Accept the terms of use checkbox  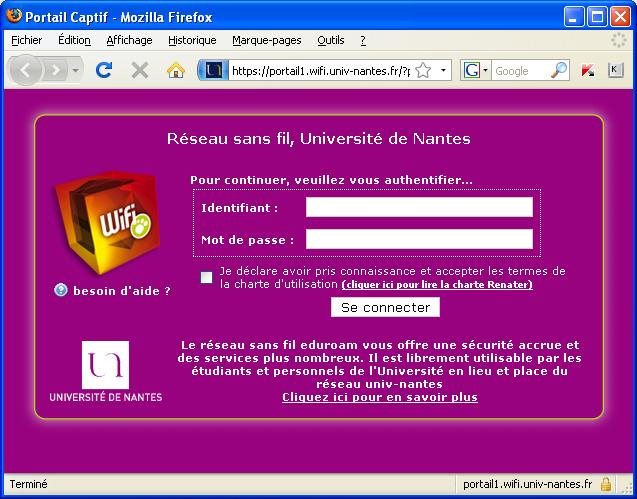[206, 277]
